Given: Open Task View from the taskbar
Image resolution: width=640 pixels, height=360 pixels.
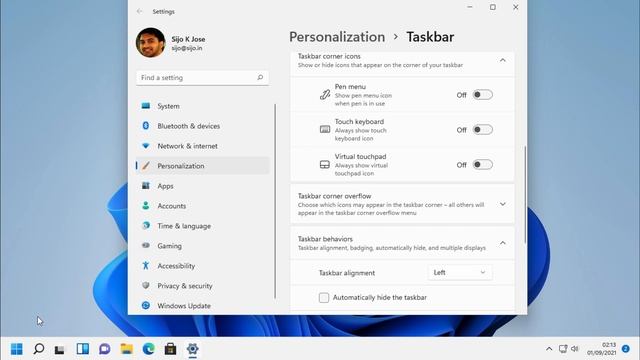Looking at the screenshot, I should (60, 349).
